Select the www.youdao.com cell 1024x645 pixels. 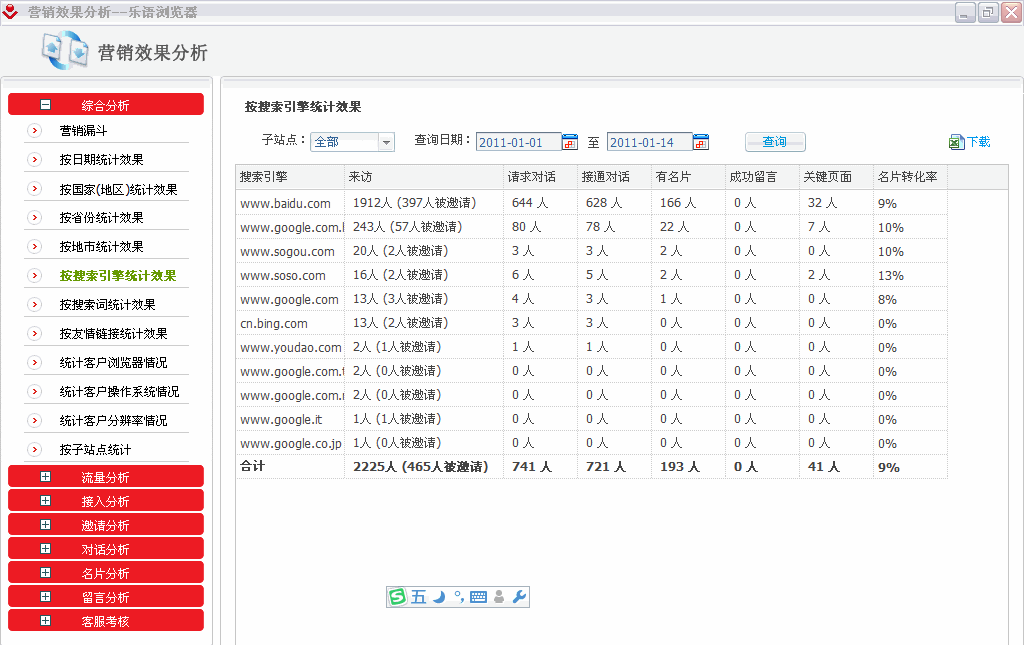(290, 347)
